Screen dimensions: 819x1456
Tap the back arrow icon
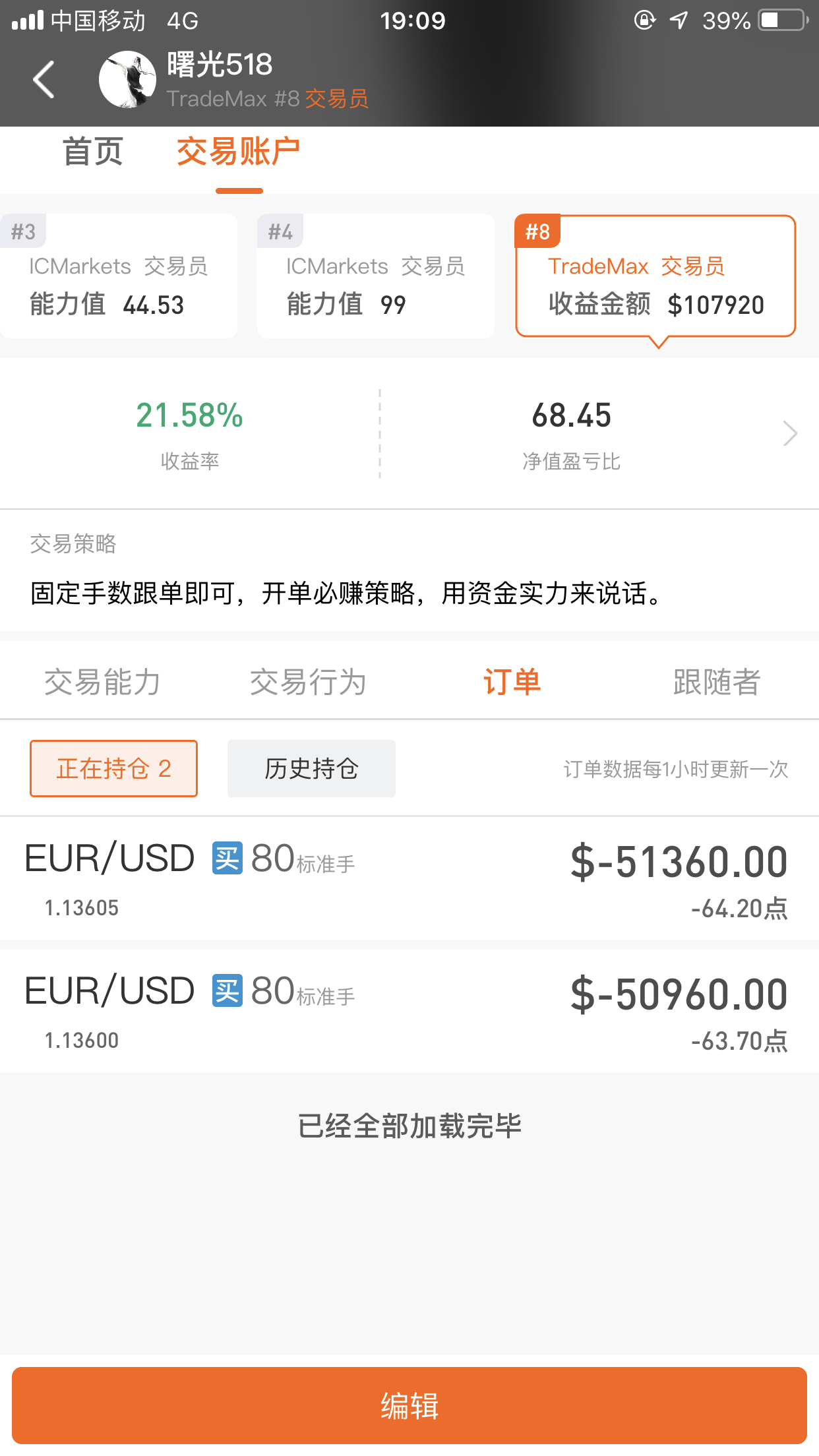[44, 79]
